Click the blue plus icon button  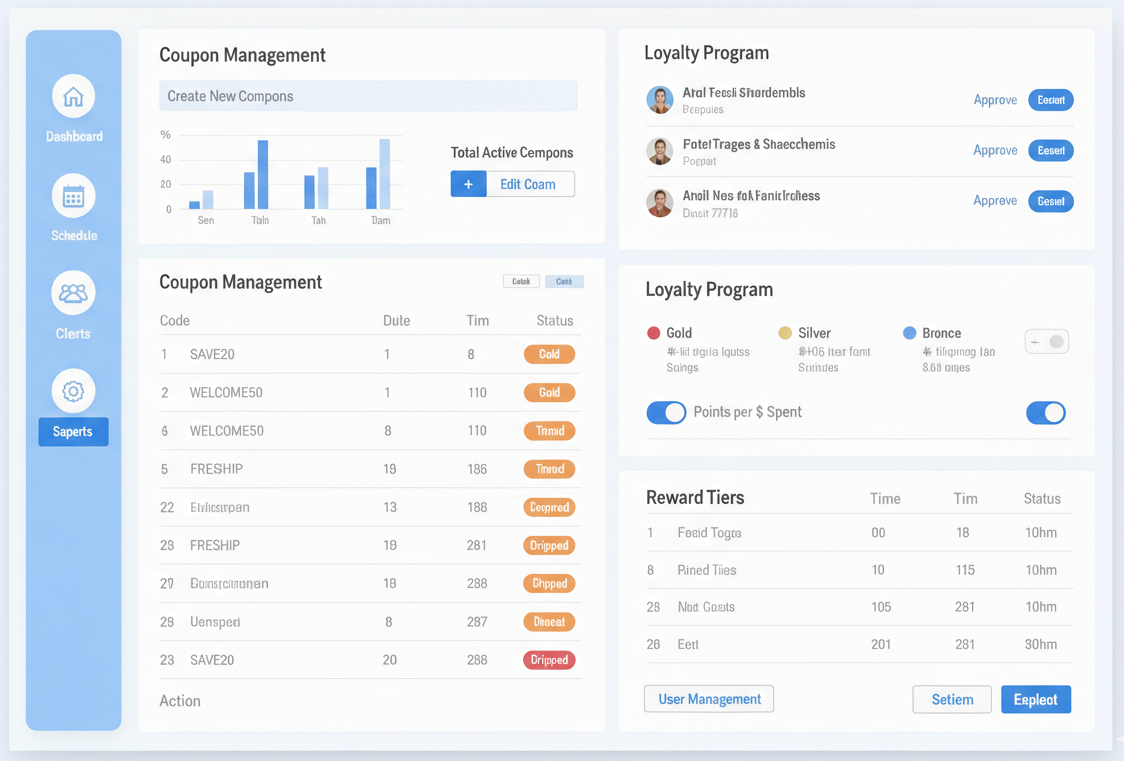point(468,184)
